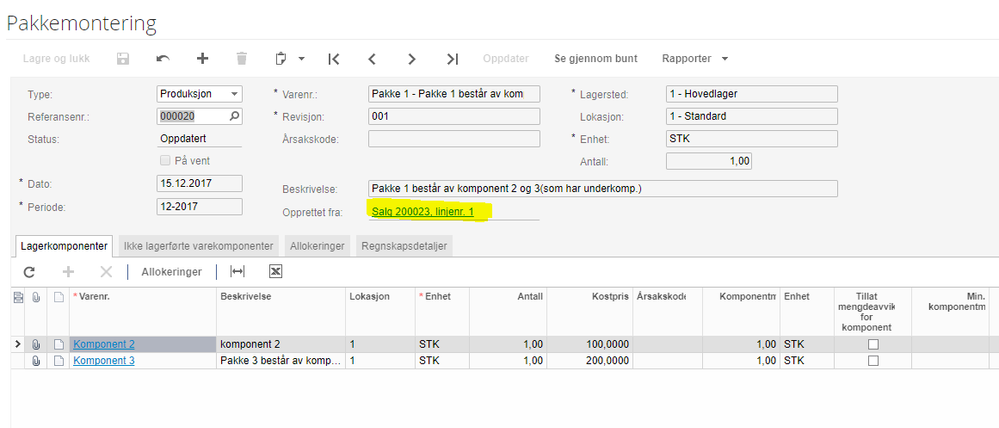Screen dimensions: 999x428
Task: Click the clipboard copy-paste icon
Action: [x=280, y=59]
